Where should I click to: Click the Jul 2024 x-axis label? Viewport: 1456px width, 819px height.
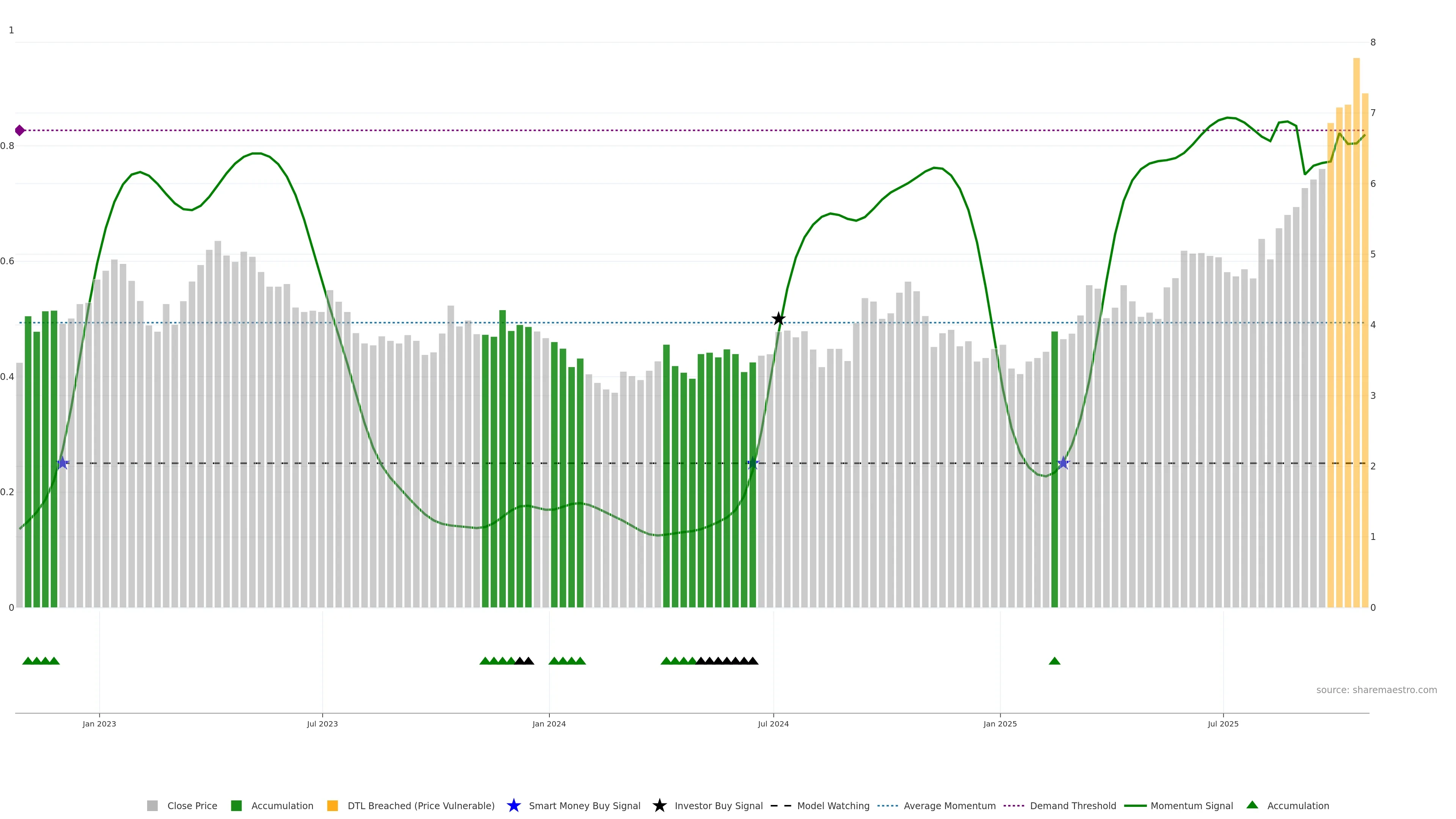[773, 723]
